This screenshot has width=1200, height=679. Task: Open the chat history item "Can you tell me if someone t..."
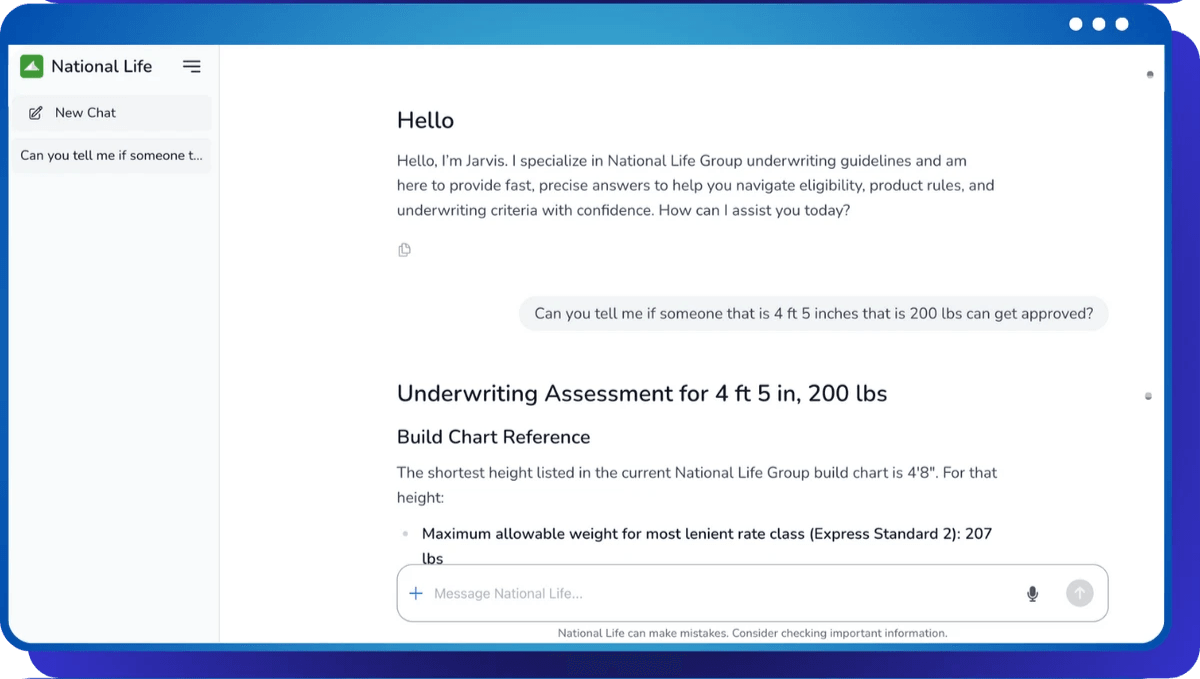[x=112, y=155]
